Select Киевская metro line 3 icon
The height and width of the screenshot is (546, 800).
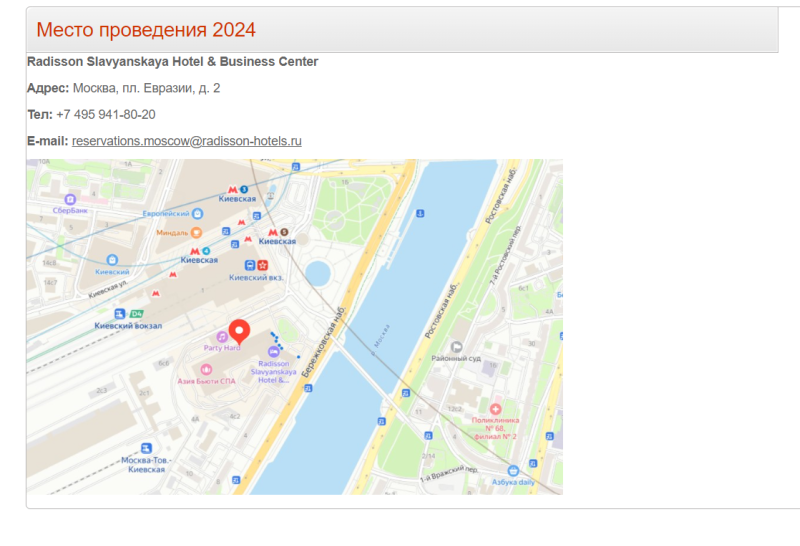click(x=244, y=189)
